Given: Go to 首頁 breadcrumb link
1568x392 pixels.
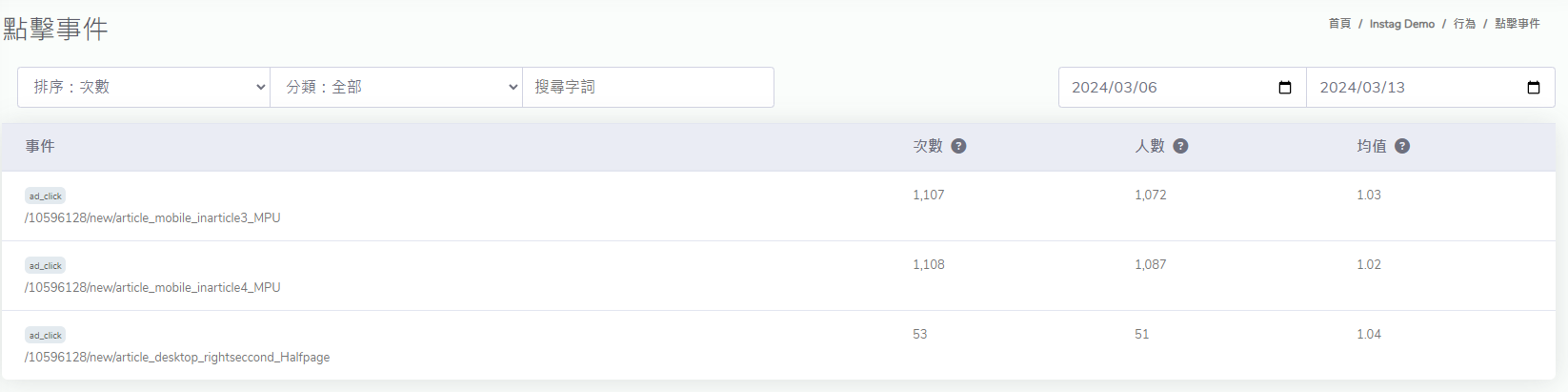Looking at the screenshot, I should point(1339,24).
